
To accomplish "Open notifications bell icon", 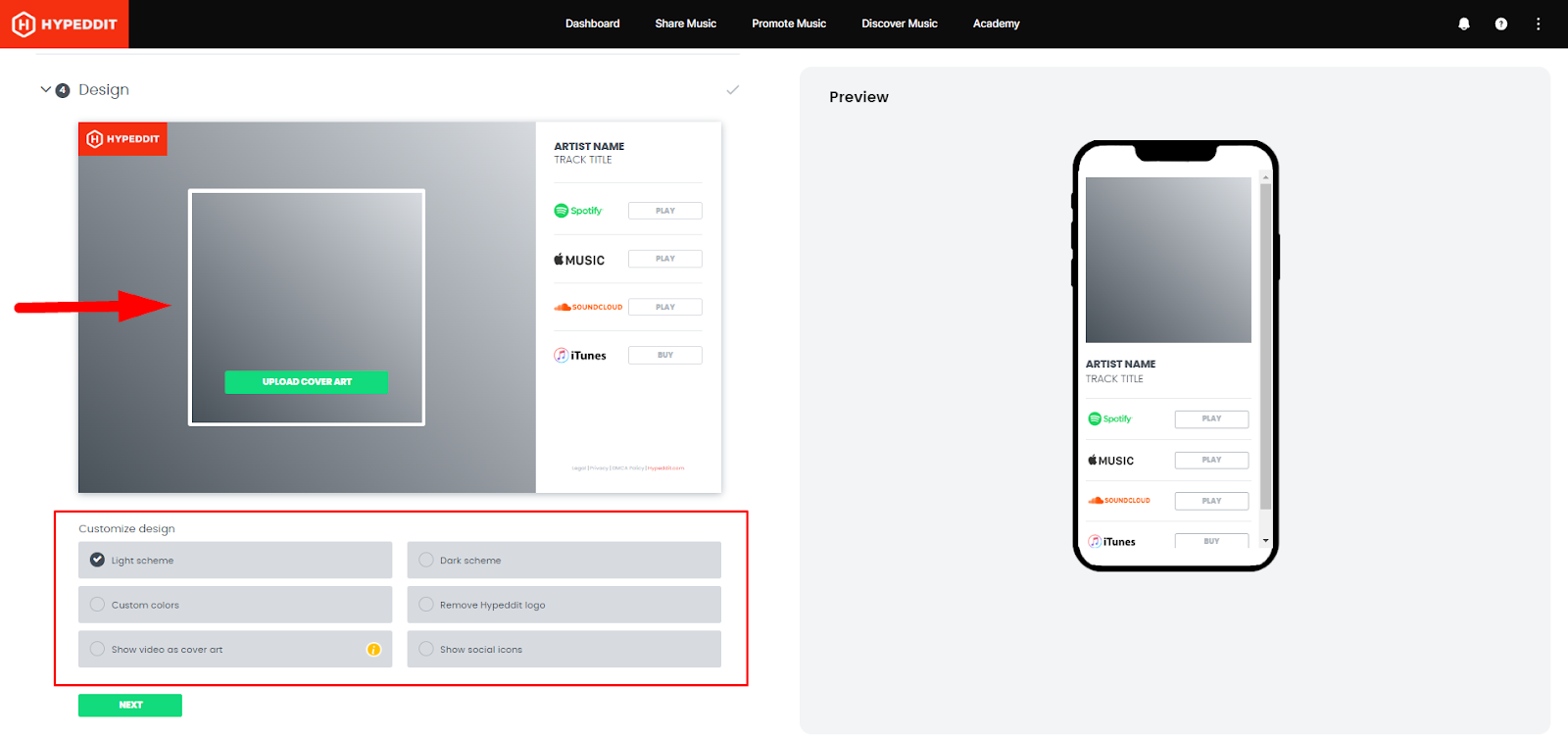I will 1463,24.
